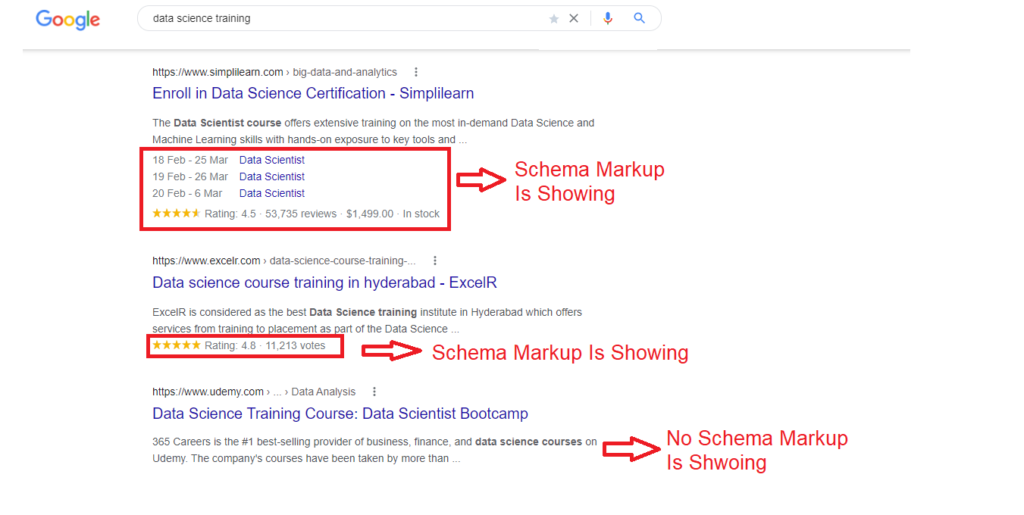Viewport: 1024px width, 515px height.
Task: Open Data science course training in hyderabad - ExcelR
Action: tap(325, 283)
